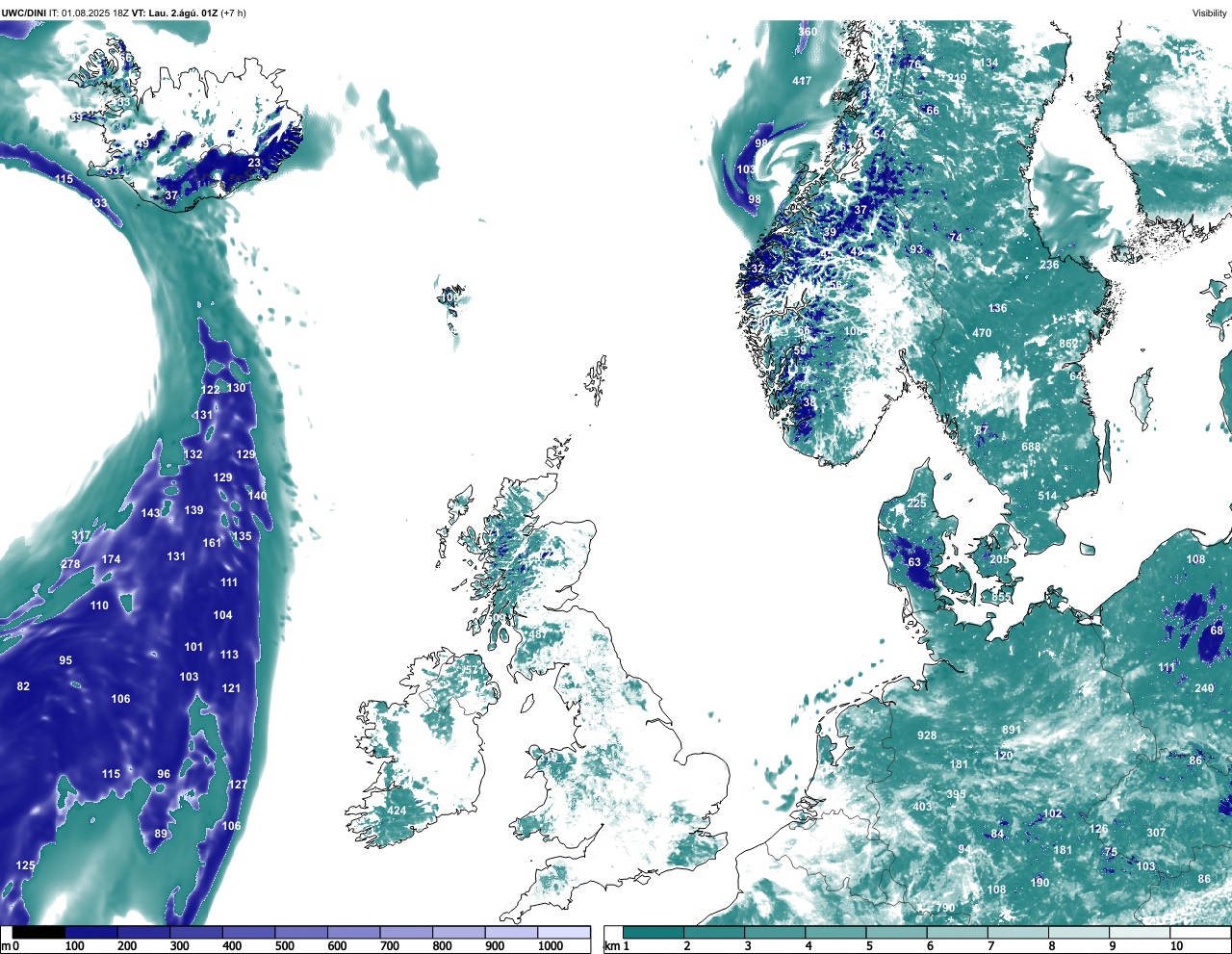Click the value '317' in the Atlantic

coord(81,536)
